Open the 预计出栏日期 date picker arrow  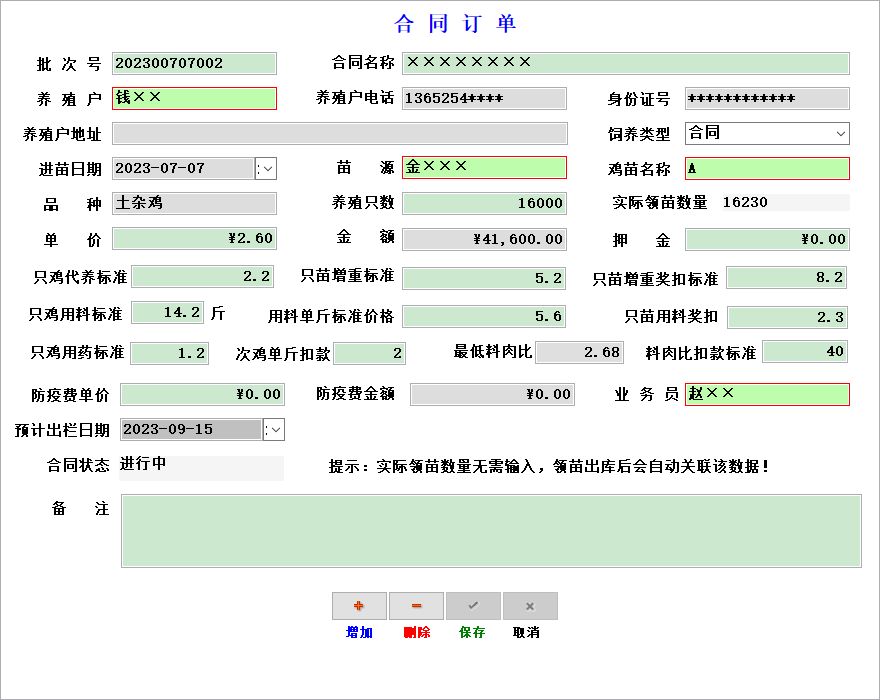point(274,430)
